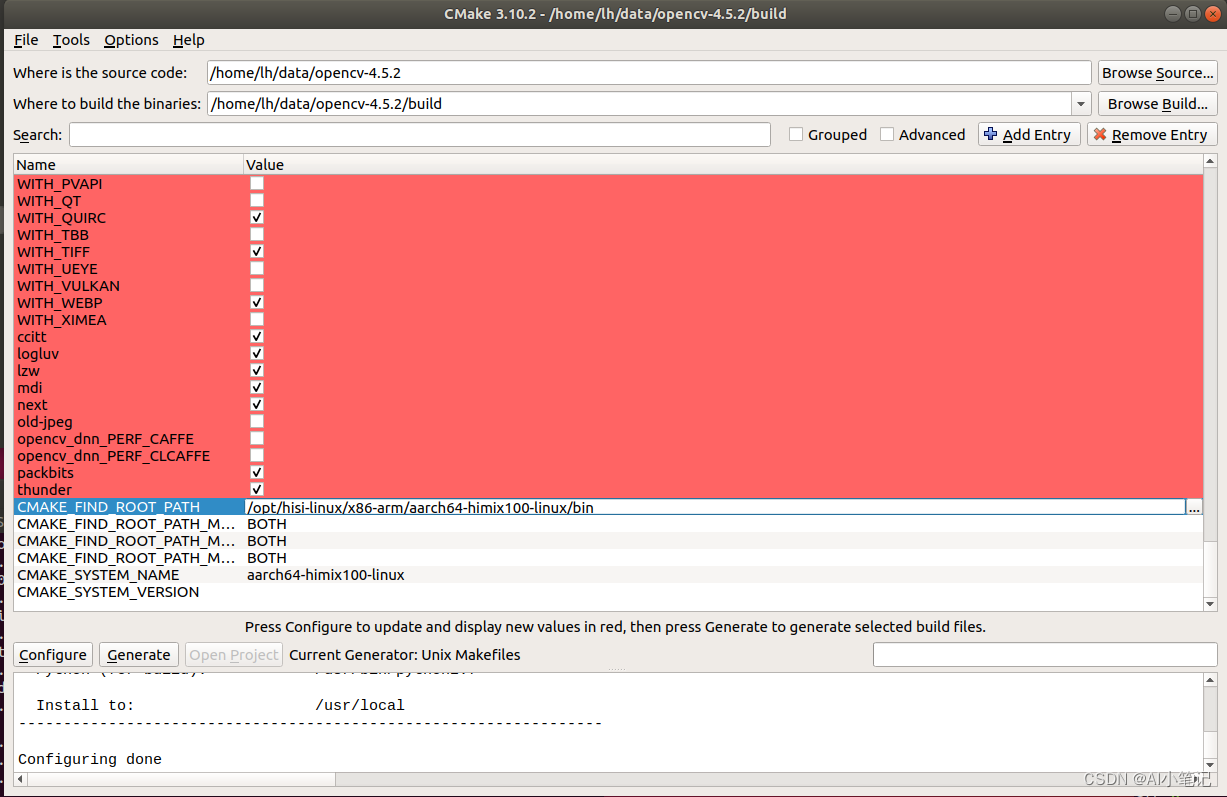Uncheck the logluv checkbox
The image size is (1227, 797).
(257, 354)
